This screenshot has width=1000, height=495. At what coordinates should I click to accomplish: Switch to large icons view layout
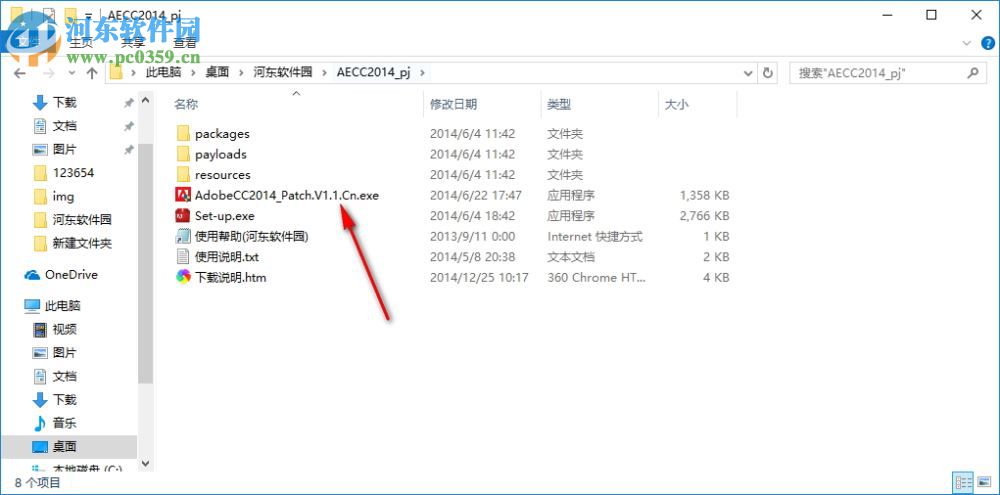click(x=983, y=482)
